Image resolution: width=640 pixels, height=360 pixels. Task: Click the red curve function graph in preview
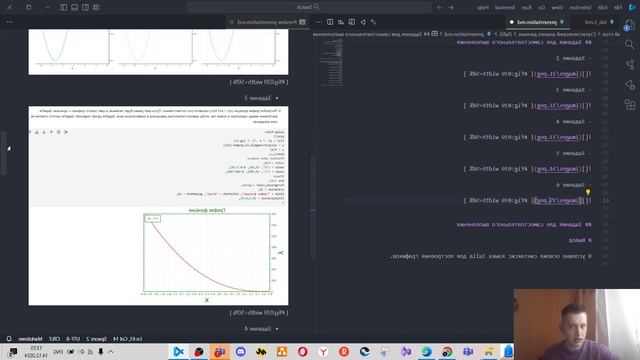point(207,252)
